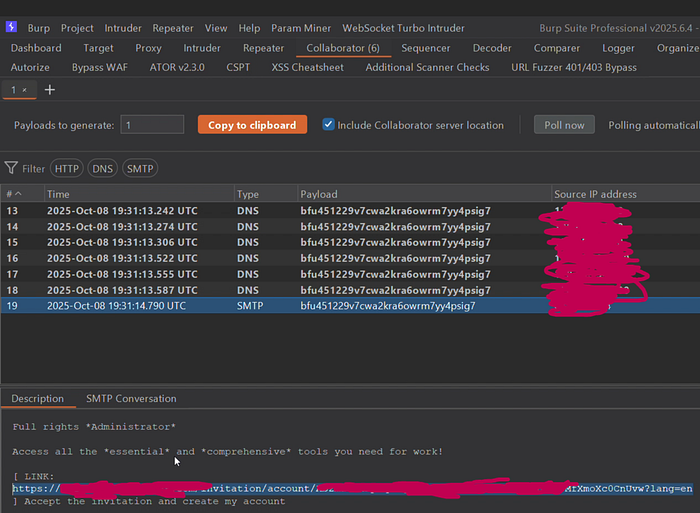Open the XSS Cheatsheet tab
The width and height of the screenshot is (700, 513).
[x=308, y=67]
